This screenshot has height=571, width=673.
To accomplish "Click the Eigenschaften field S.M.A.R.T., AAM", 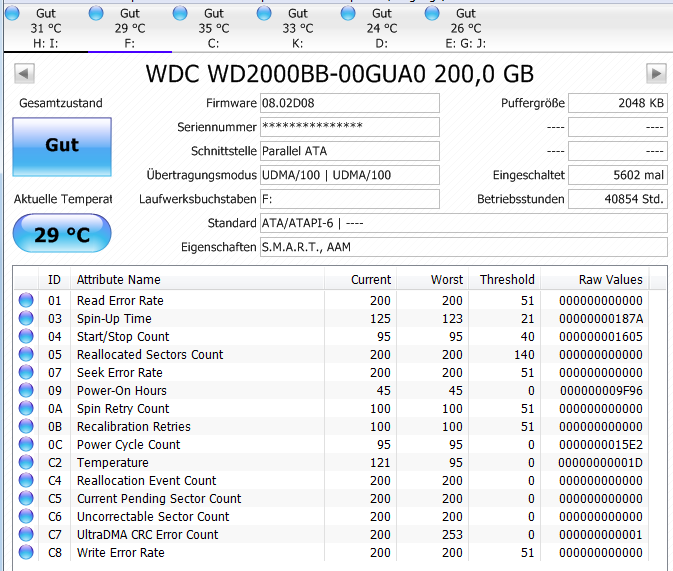I will pyautogui.click(x=464, y=247).
